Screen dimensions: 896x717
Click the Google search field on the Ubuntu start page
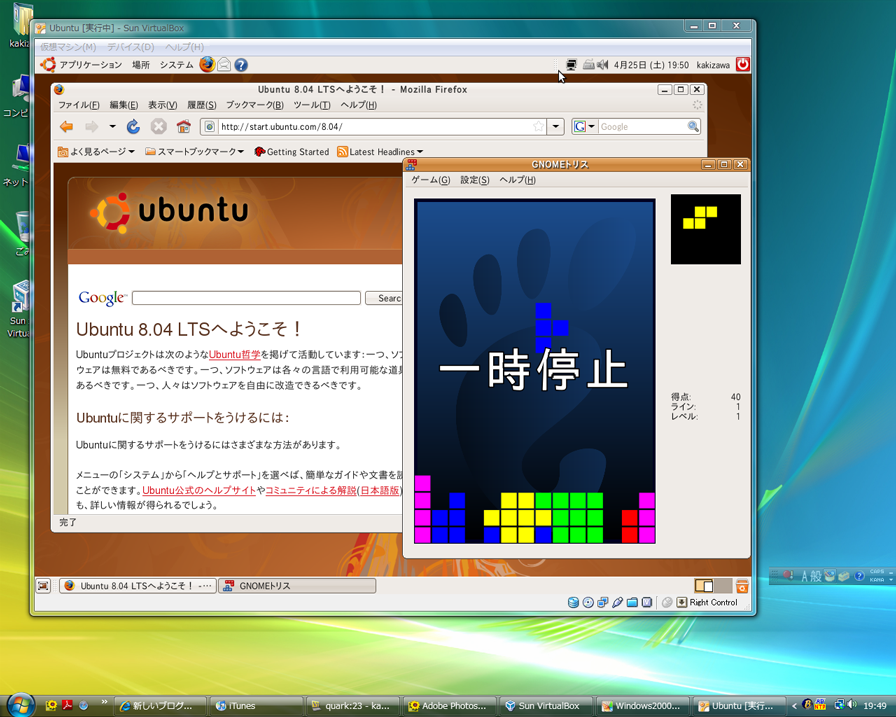click(246, 298)
